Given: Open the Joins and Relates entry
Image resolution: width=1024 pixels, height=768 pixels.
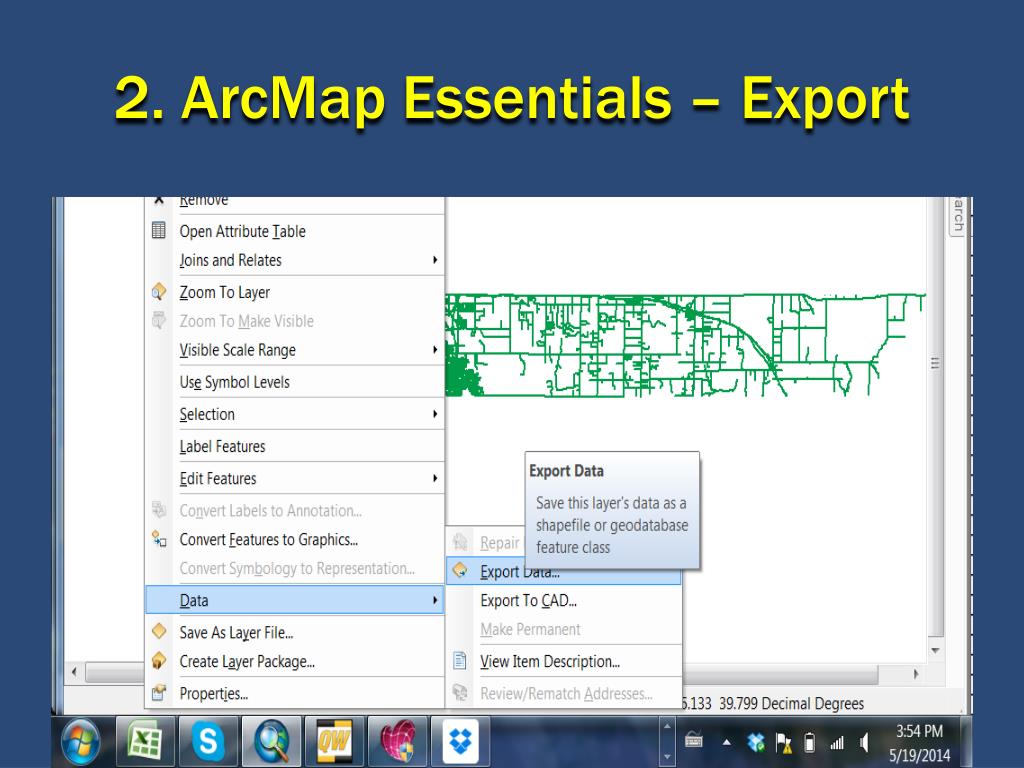Looking at the screenshot, I should click(295, 259).
